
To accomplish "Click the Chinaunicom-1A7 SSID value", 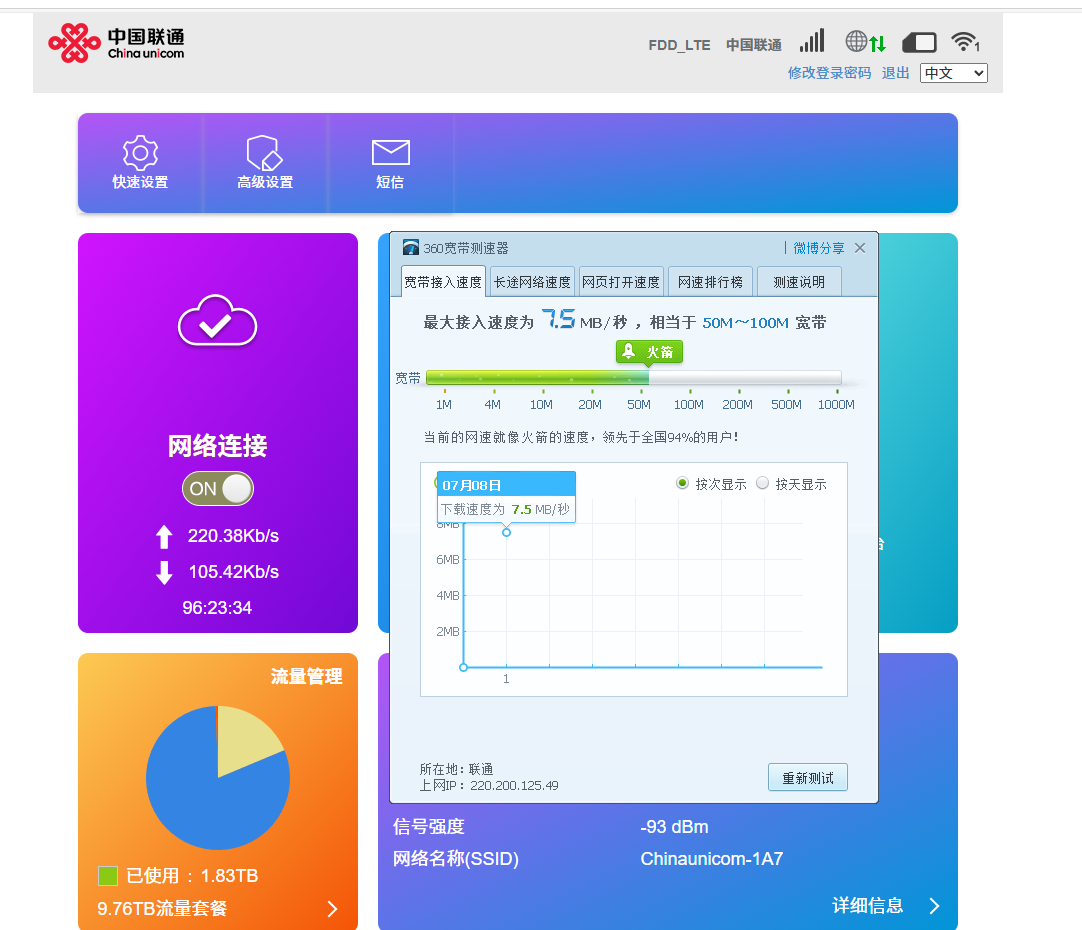I will 711,859.
